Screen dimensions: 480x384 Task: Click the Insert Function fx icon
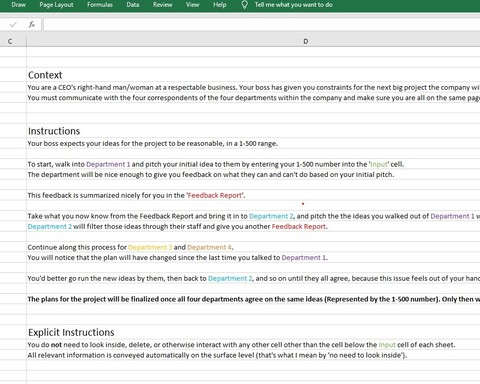pos(32,24)
